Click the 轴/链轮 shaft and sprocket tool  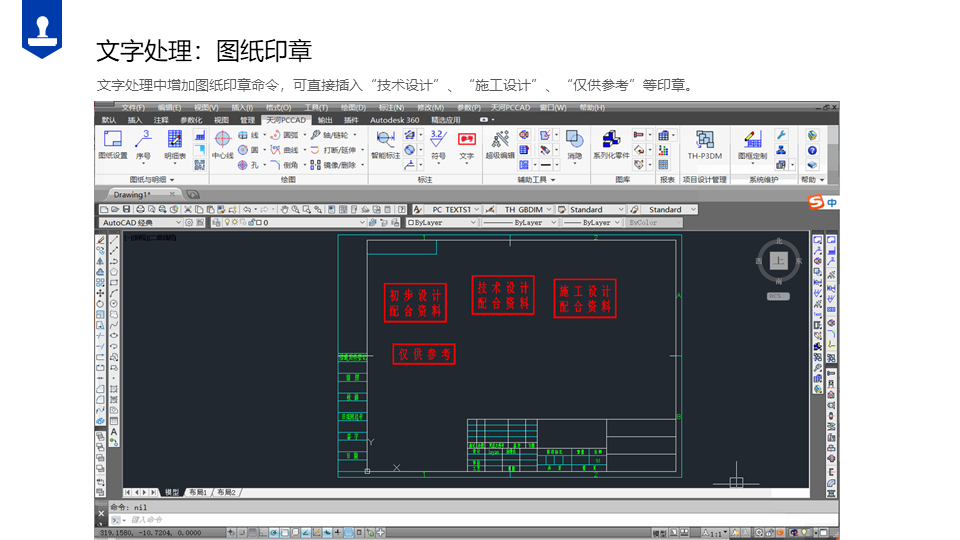pos(329,135)
